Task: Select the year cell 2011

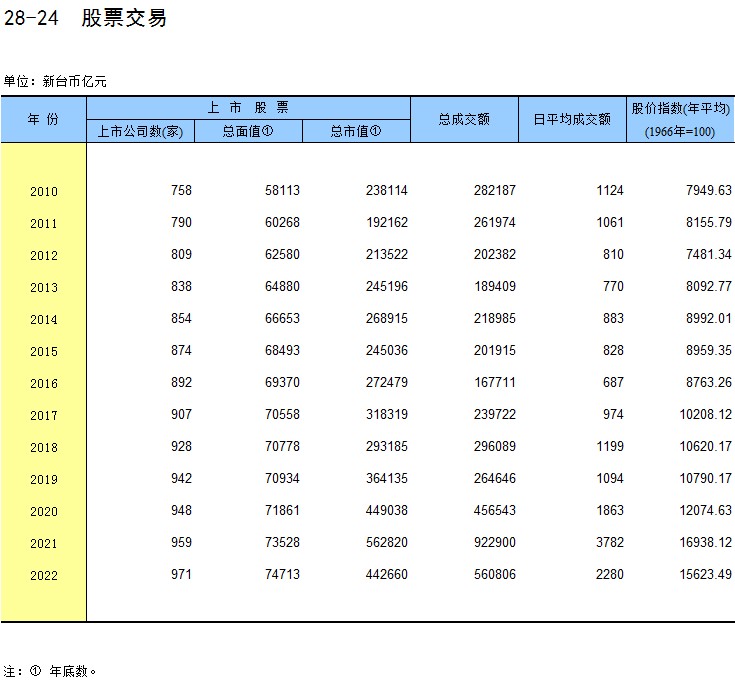Action: tap(44, 224)
